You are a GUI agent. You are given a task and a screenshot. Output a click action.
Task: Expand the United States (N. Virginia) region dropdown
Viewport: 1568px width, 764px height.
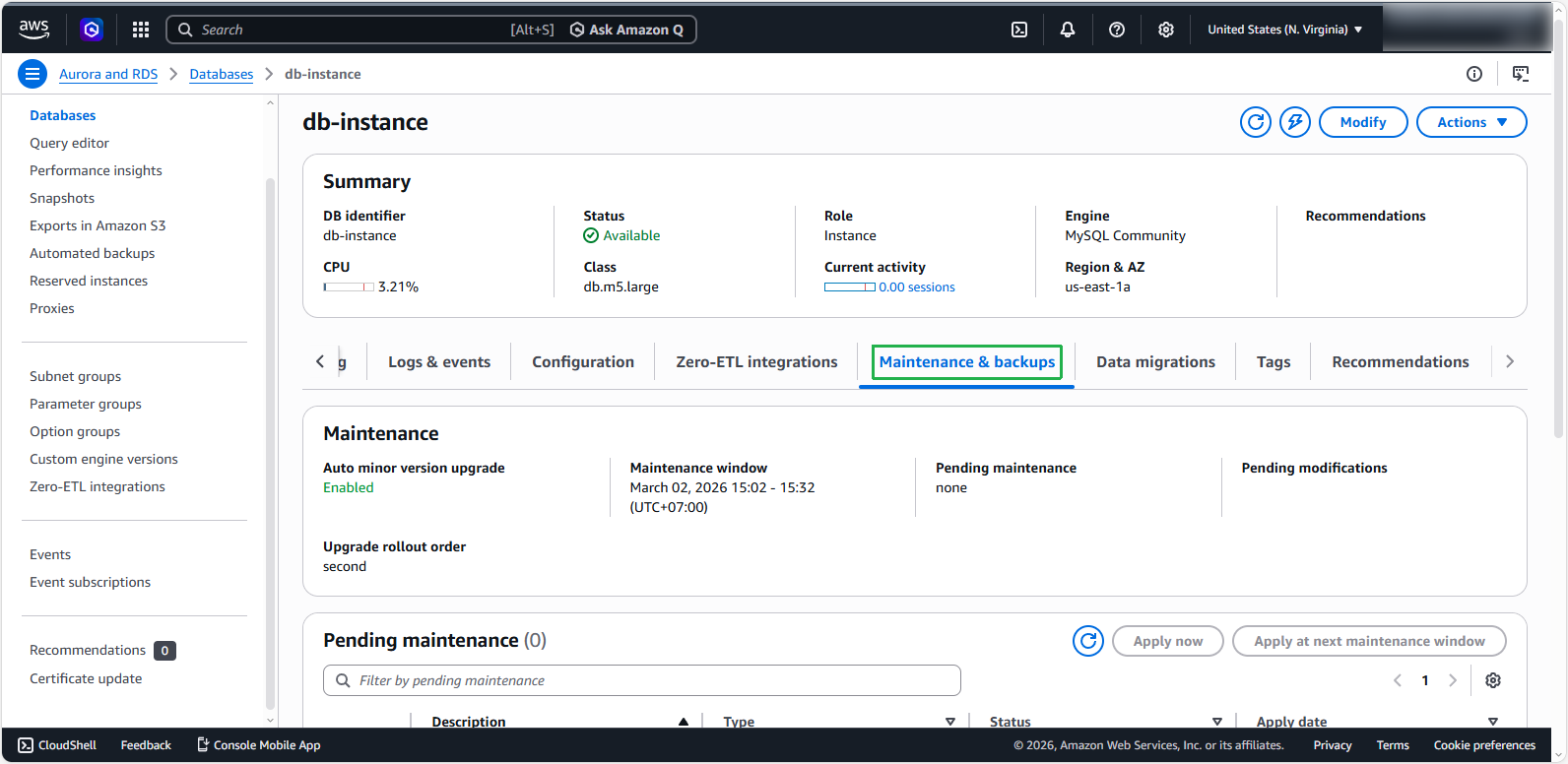(1284, 30)
